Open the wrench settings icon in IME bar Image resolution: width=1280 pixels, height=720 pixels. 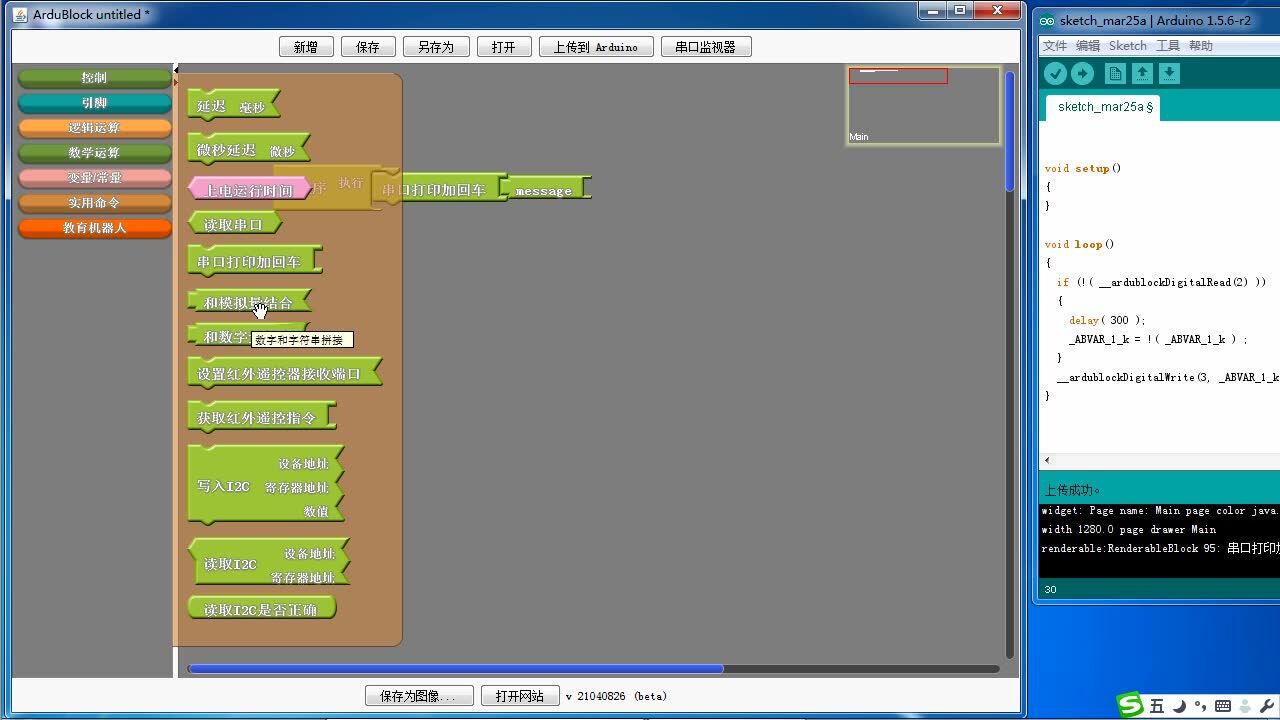coord(1267,707)
